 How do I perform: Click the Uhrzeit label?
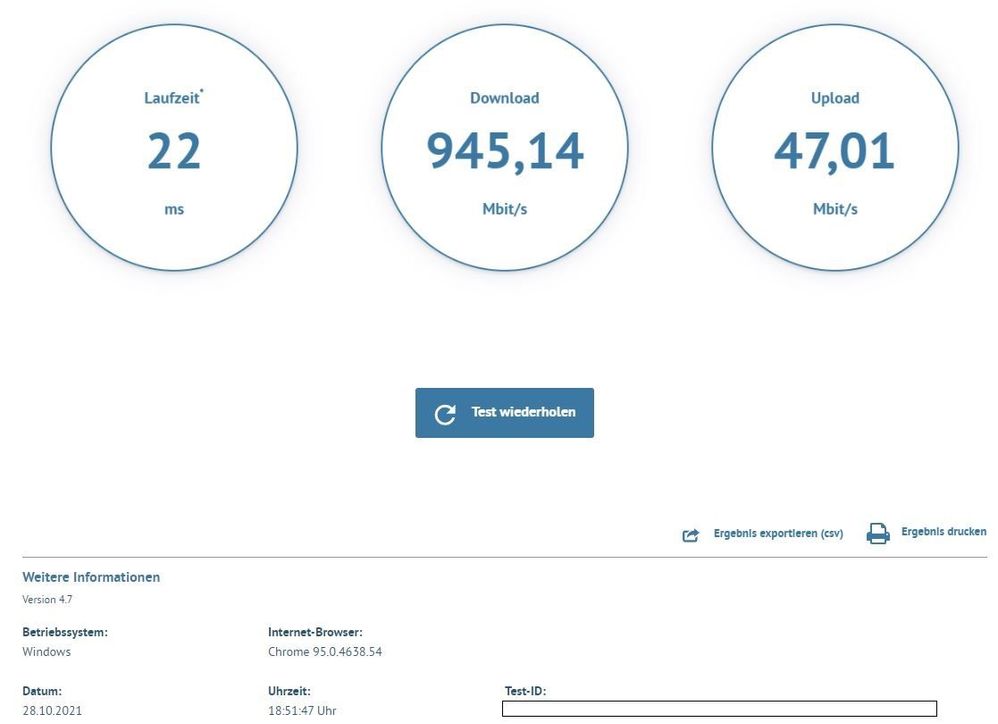[x=289, y=691]
